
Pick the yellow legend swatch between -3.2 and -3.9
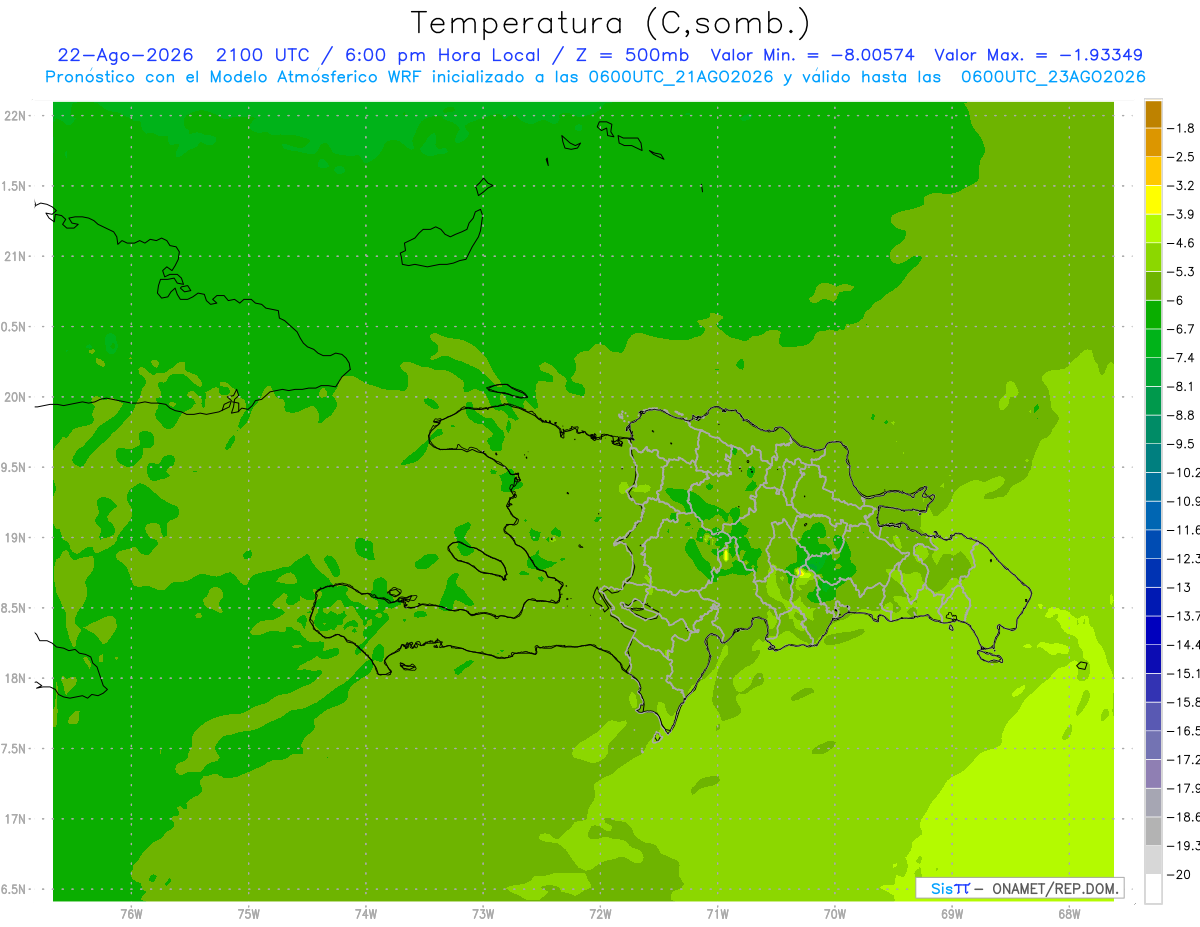1153,200
